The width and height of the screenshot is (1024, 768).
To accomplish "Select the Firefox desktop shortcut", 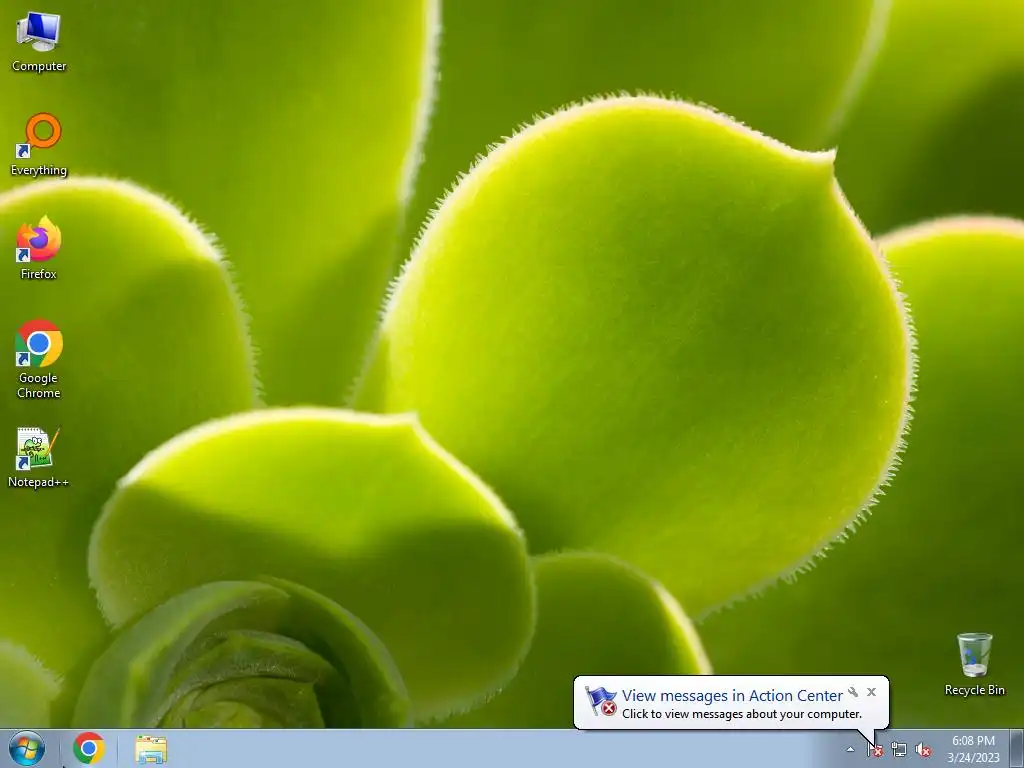I will 39,248.
